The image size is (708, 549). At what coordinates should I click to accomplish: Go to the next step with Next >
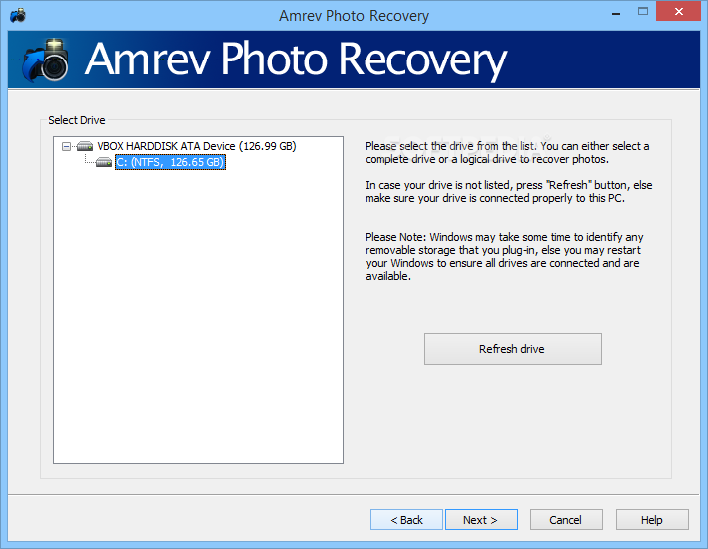pos(481,520)
